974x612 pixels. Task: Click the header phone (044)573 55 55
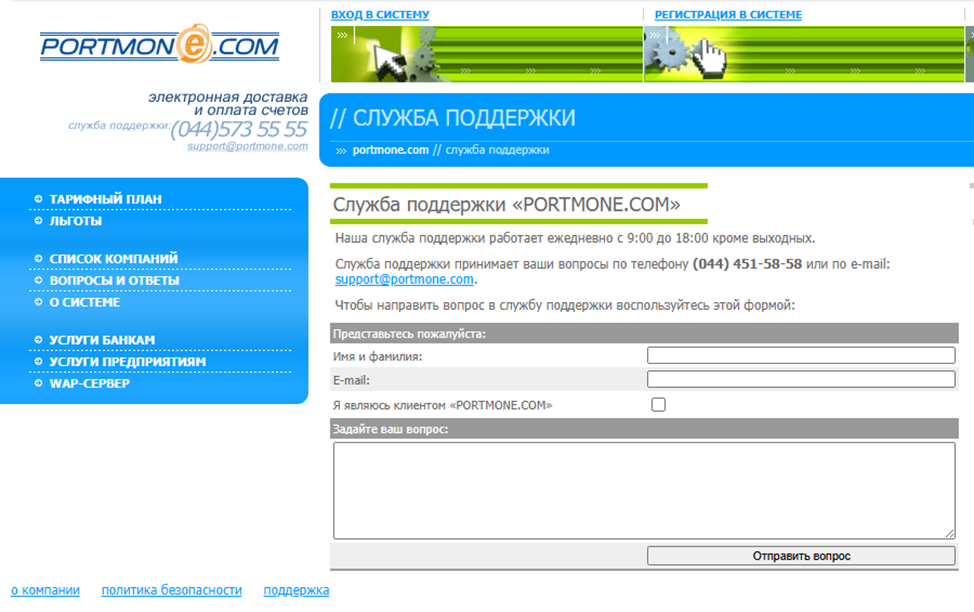(x=239, y=129)
